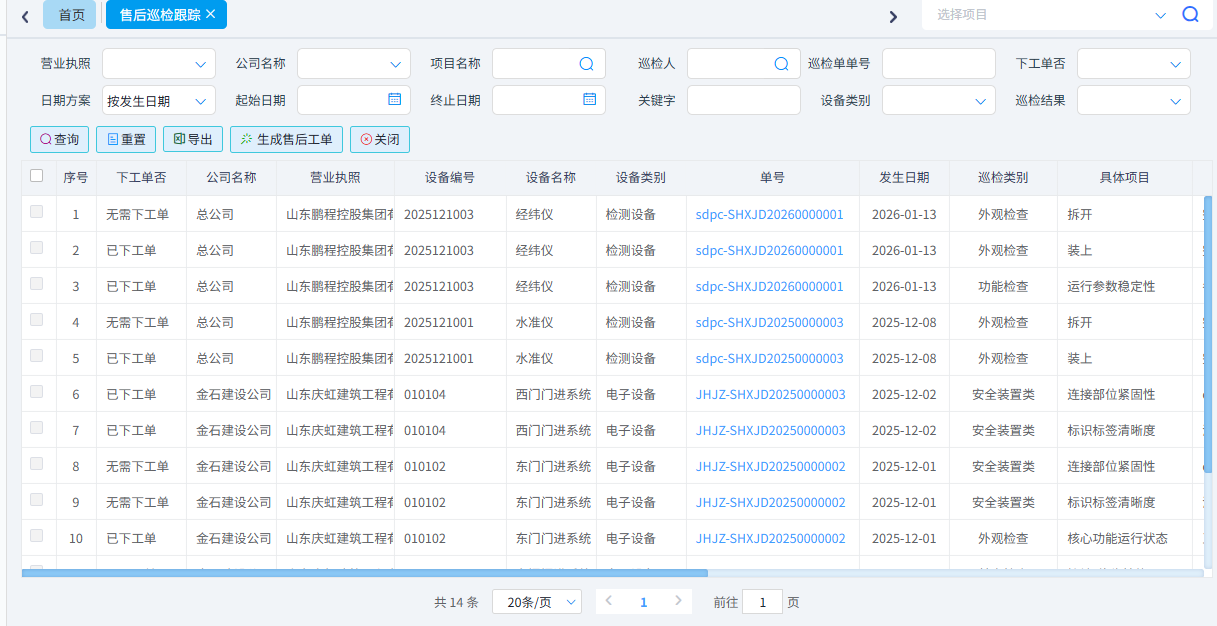Screen dimensions: 1217x626
Task: Click the page number input field
Action: click(762, 601)
